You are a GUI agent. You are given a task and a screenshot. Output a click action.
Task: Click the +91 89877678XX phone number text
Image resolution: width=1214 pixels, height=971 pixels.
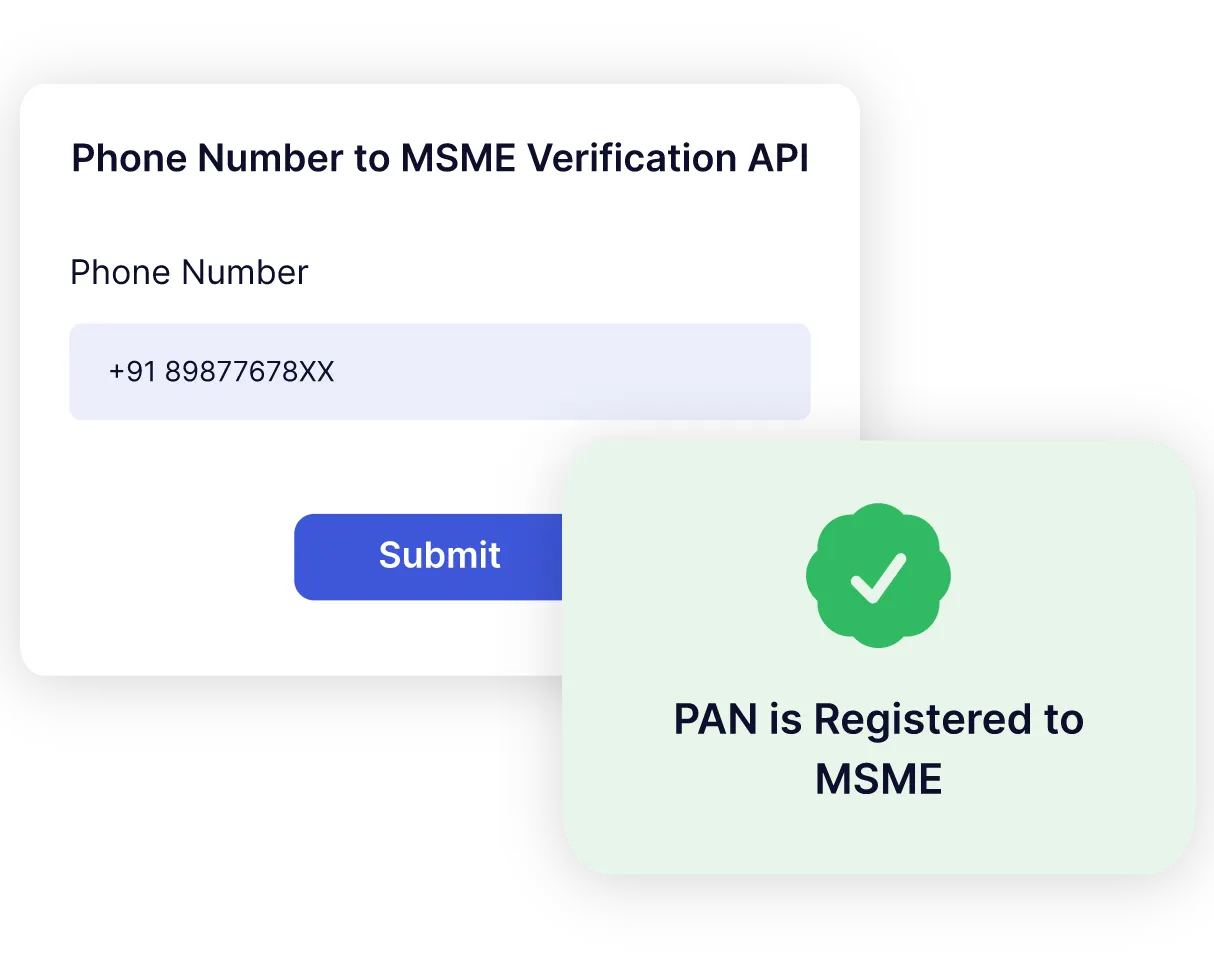click(222, 372)
